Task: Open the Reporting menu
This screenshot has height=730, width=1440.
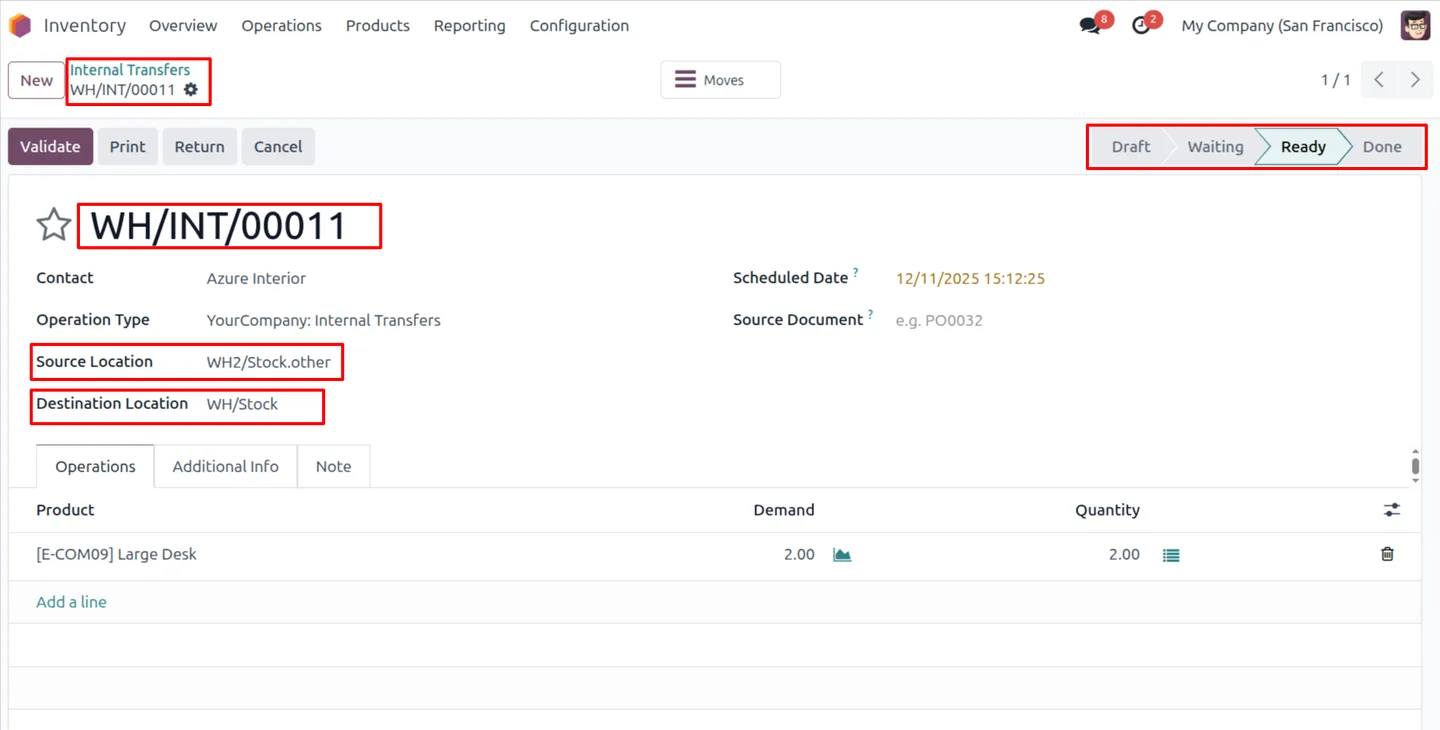Action: click(470, 26)
